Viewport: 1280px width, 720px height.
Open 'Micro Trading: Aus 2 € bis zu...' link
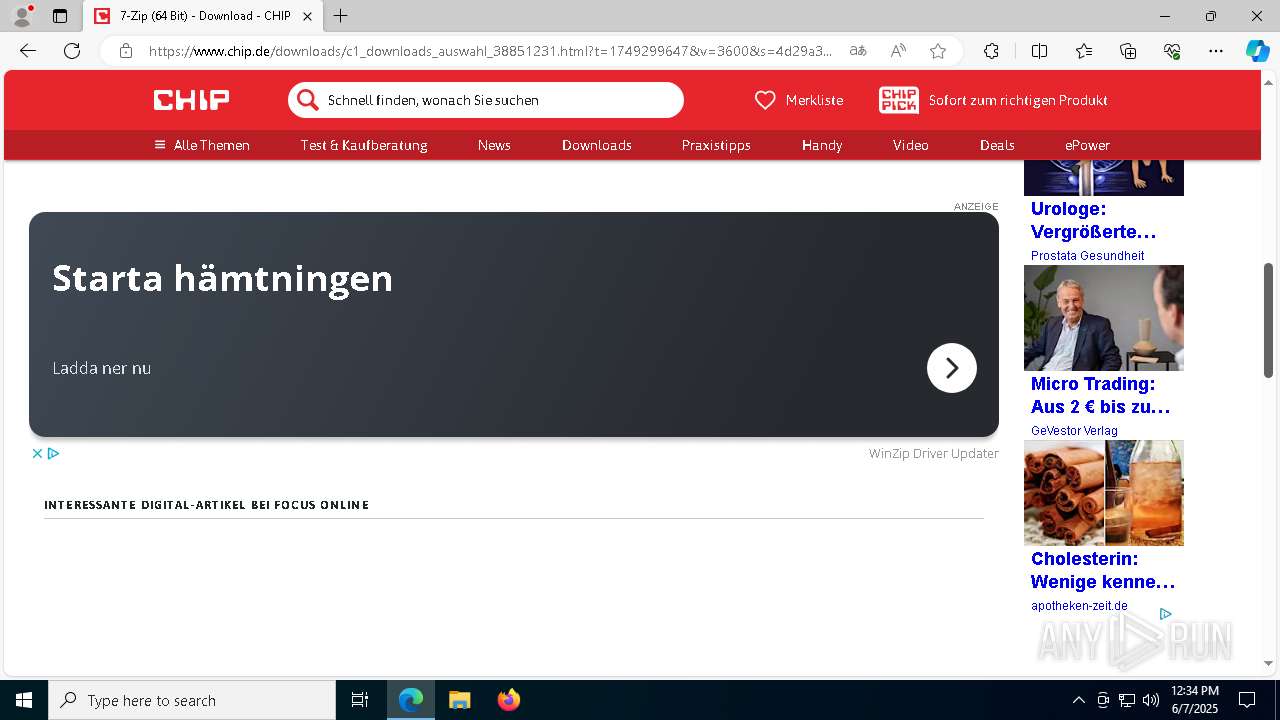pos(1100,395)
